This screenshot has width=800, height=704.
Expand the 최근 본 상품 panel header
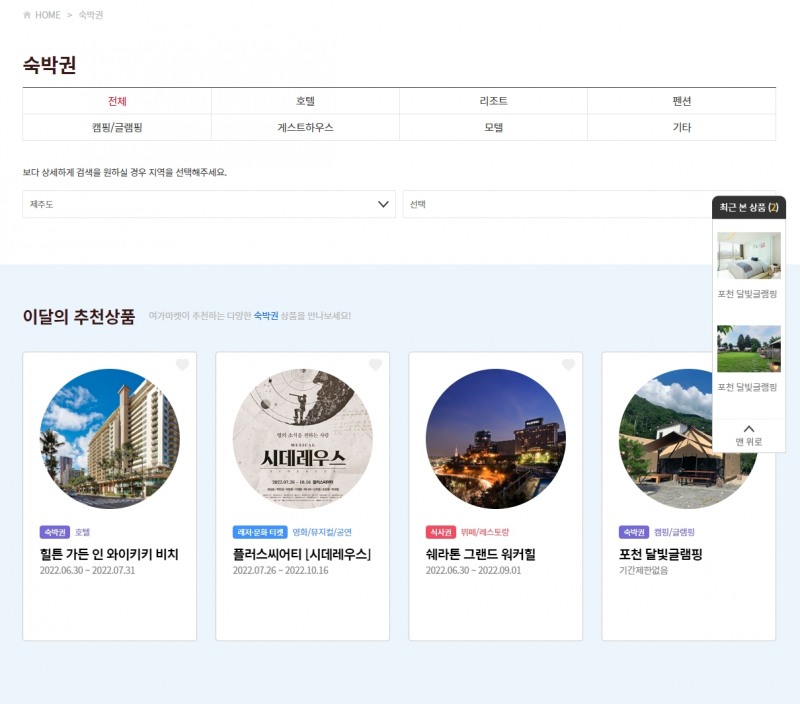(x=750, y=206)
